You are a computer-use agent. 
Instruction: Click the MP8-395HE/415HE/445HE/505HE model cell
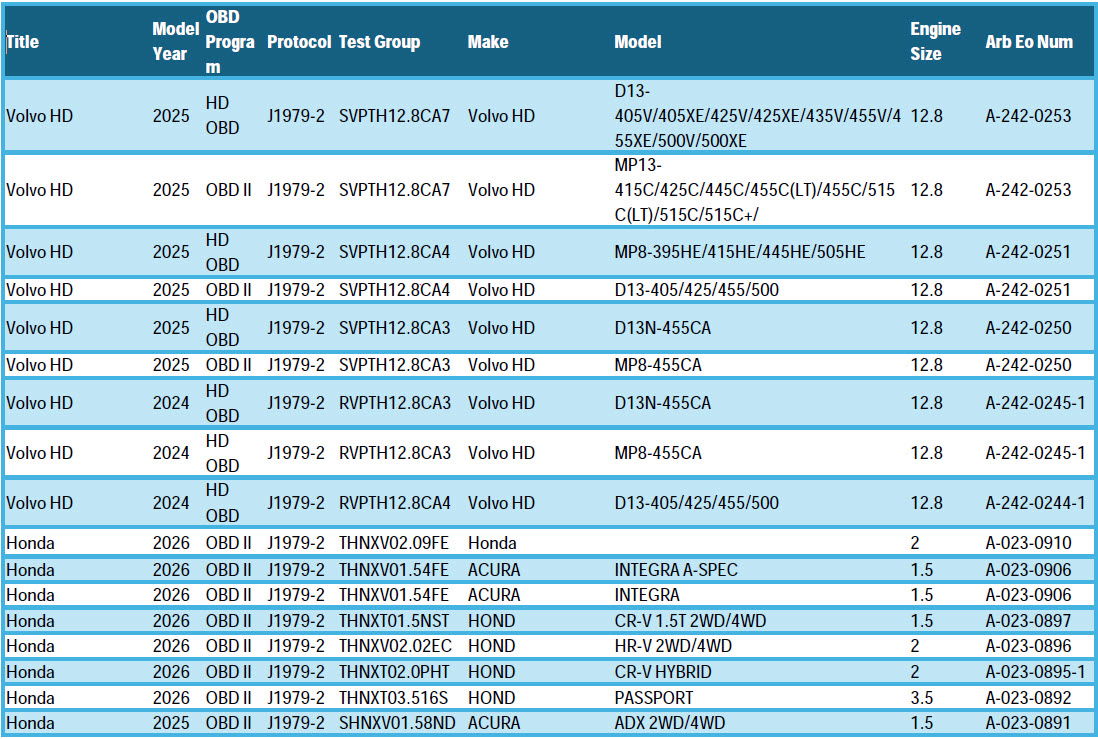(739, 252)
